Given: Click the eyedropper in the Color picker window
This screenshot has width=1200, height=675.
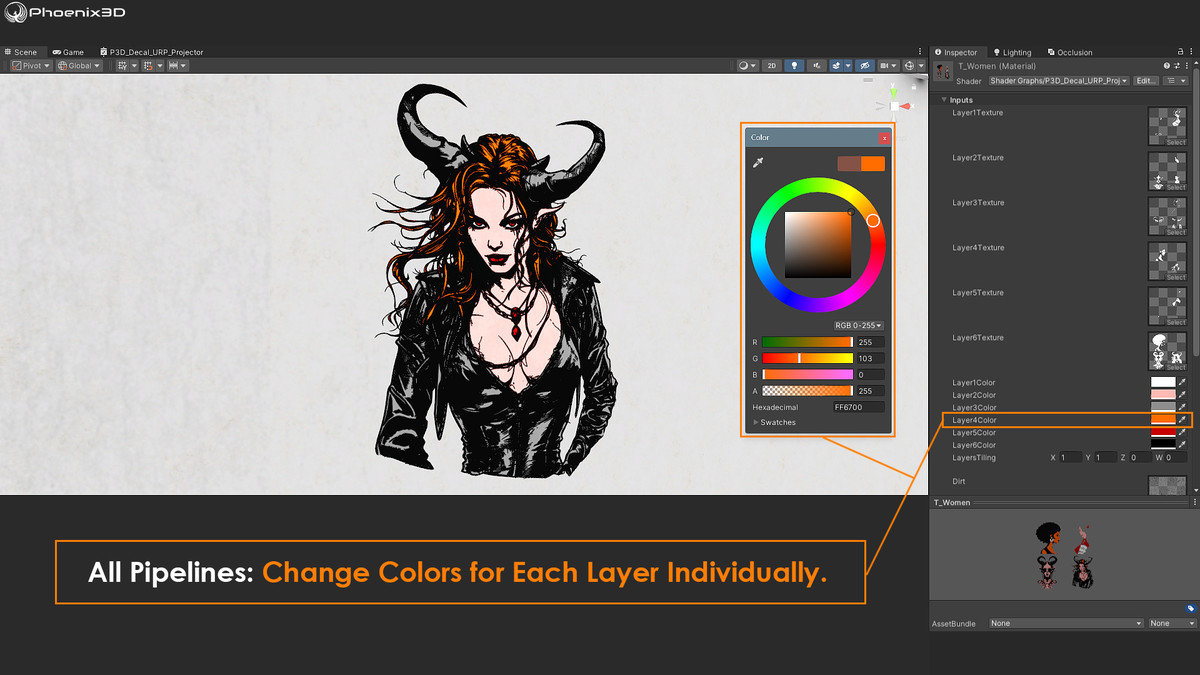Looking at the screenshot, I should point(758,163).
